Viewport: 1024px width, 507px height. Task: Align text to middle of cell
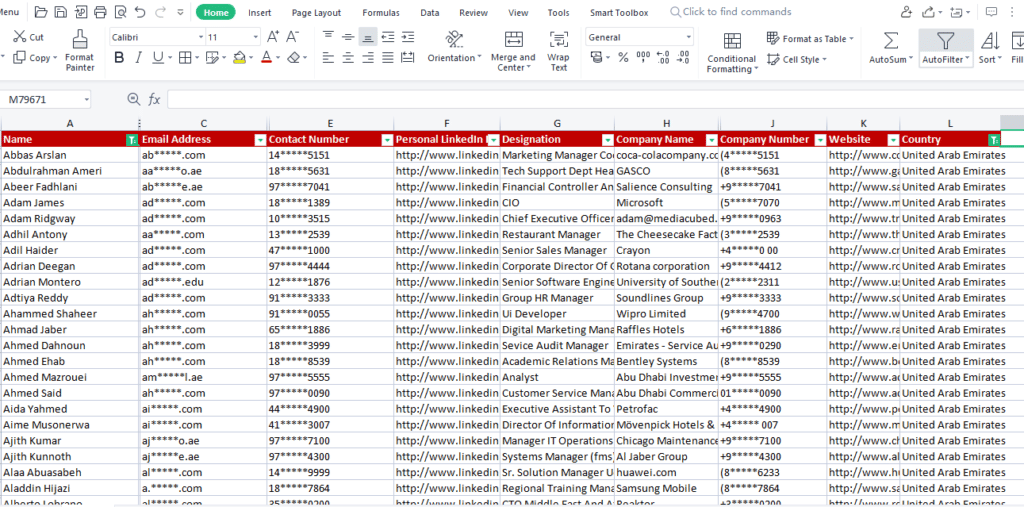[x=349, y=37]
